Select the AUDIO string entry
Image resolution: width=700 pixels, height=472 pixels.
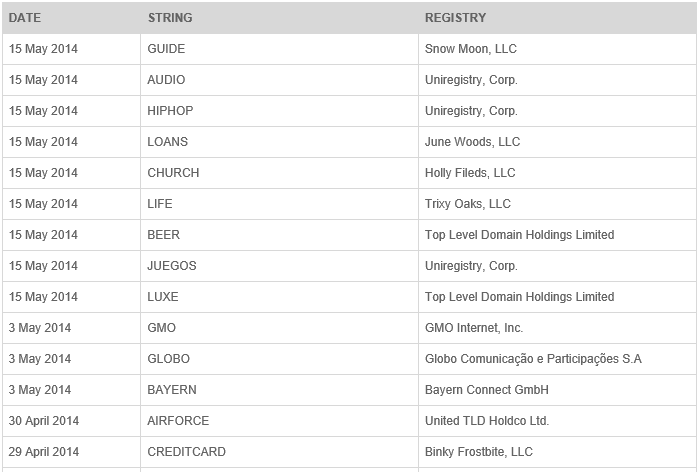point(166,79)
